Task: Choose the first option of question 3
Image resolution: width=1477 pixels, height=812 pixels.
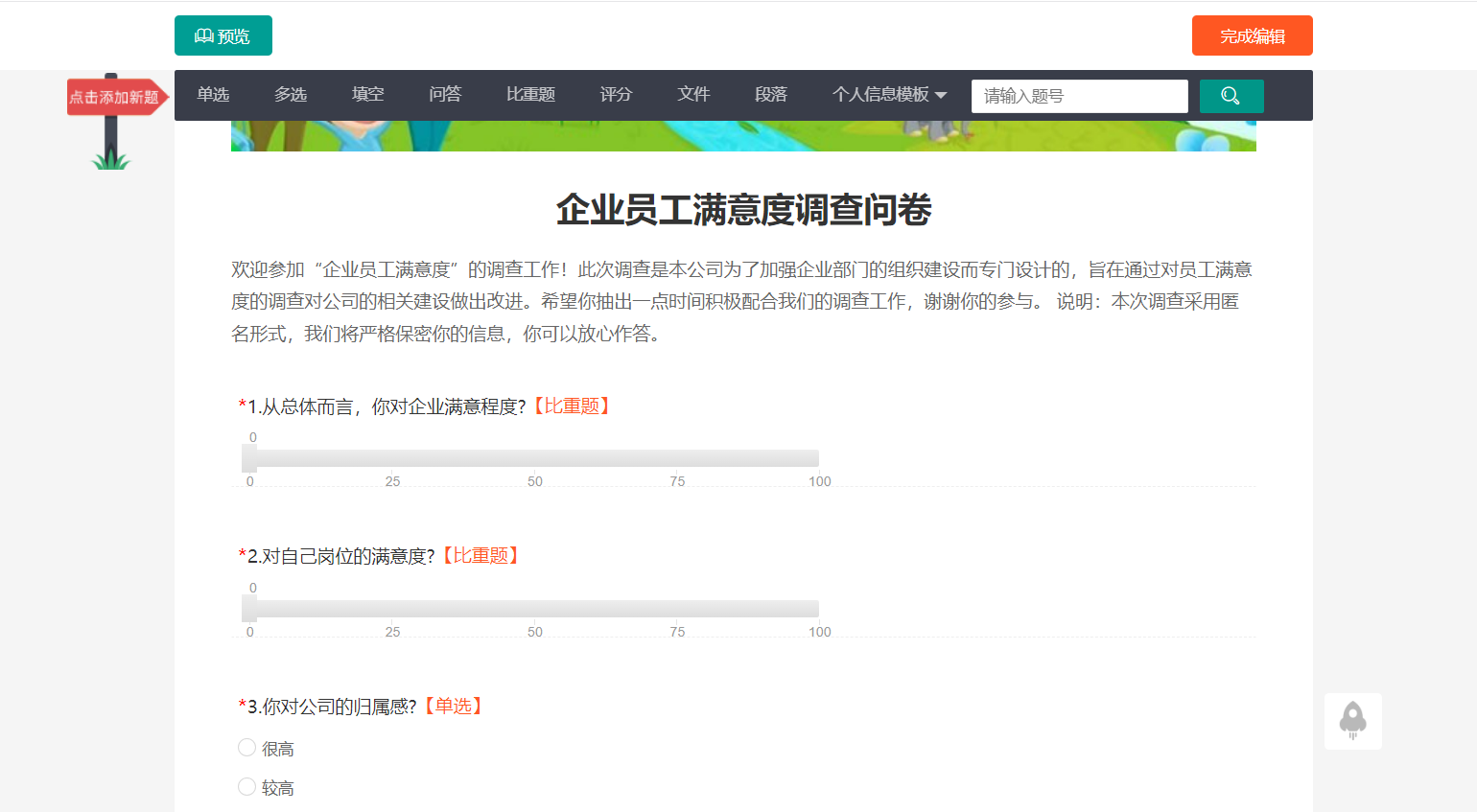Action: pyautogui.click(x=246, y=747)
